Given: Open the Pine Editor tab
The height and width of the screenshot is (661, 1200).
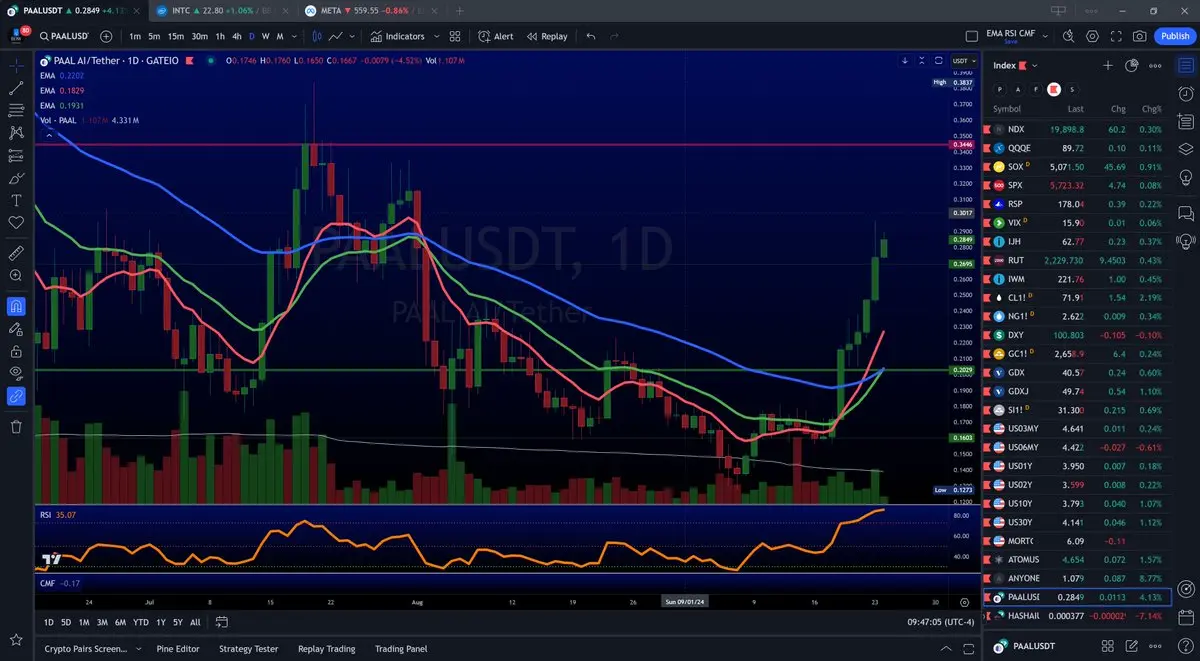Looking at the screenshot, I should pos(178,649).
